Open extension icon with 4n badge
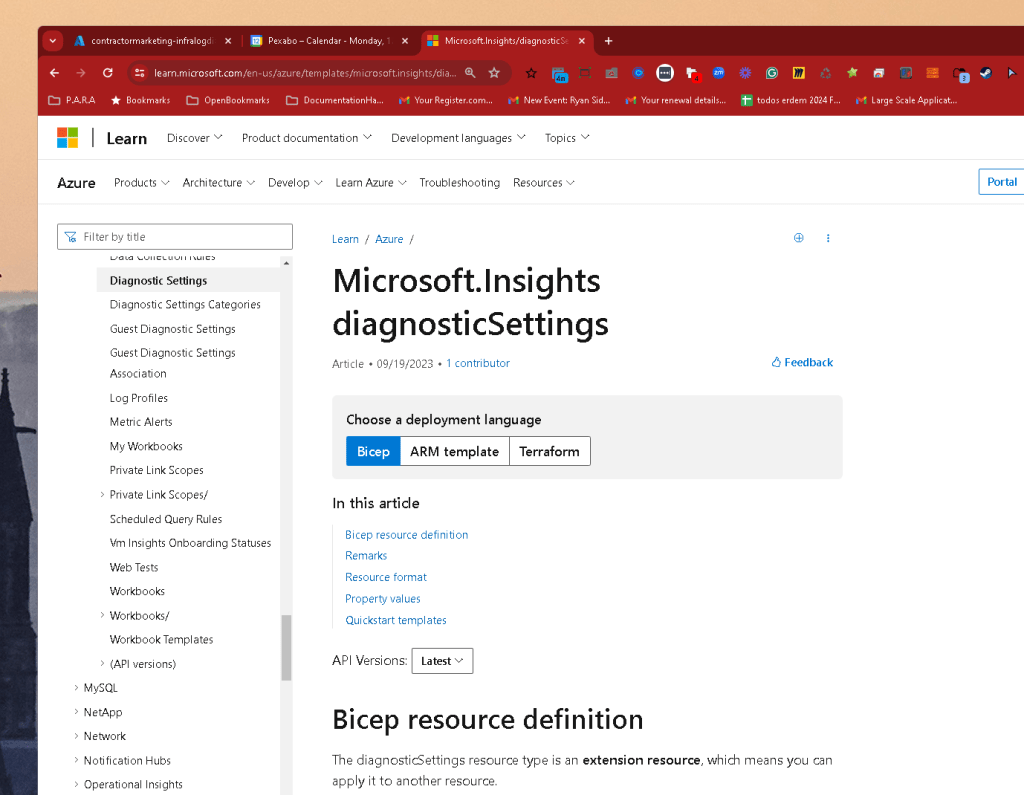 tap(559, 74)
